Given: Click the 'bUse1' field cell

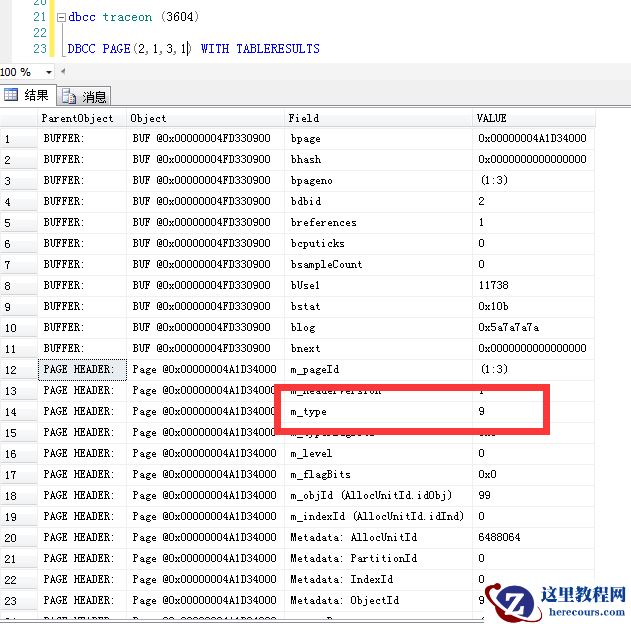Looking at the screenshot, I should point(378,285).
